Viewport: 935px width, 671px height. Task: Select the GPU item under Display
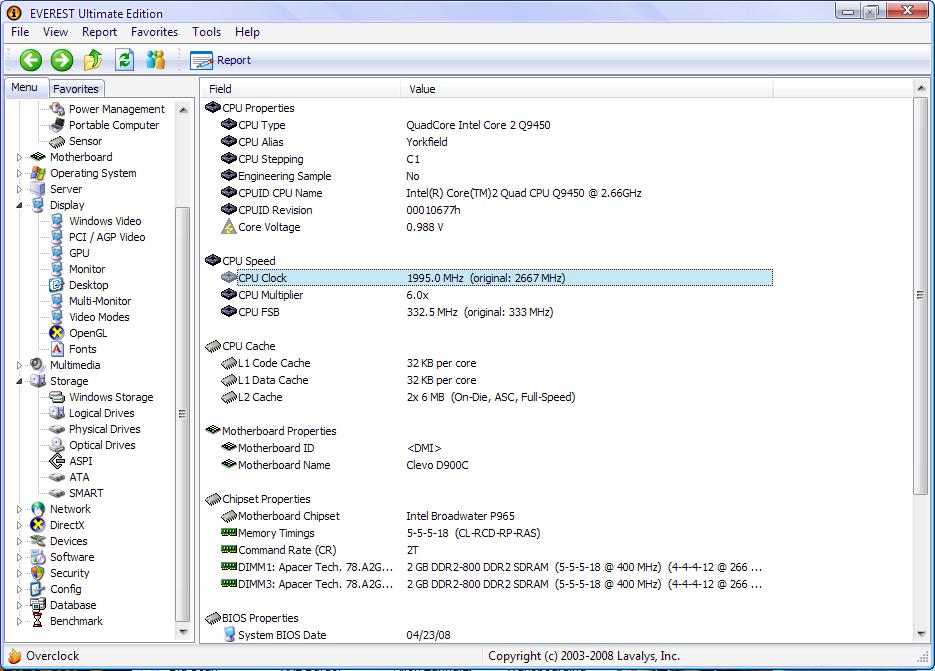78,253
